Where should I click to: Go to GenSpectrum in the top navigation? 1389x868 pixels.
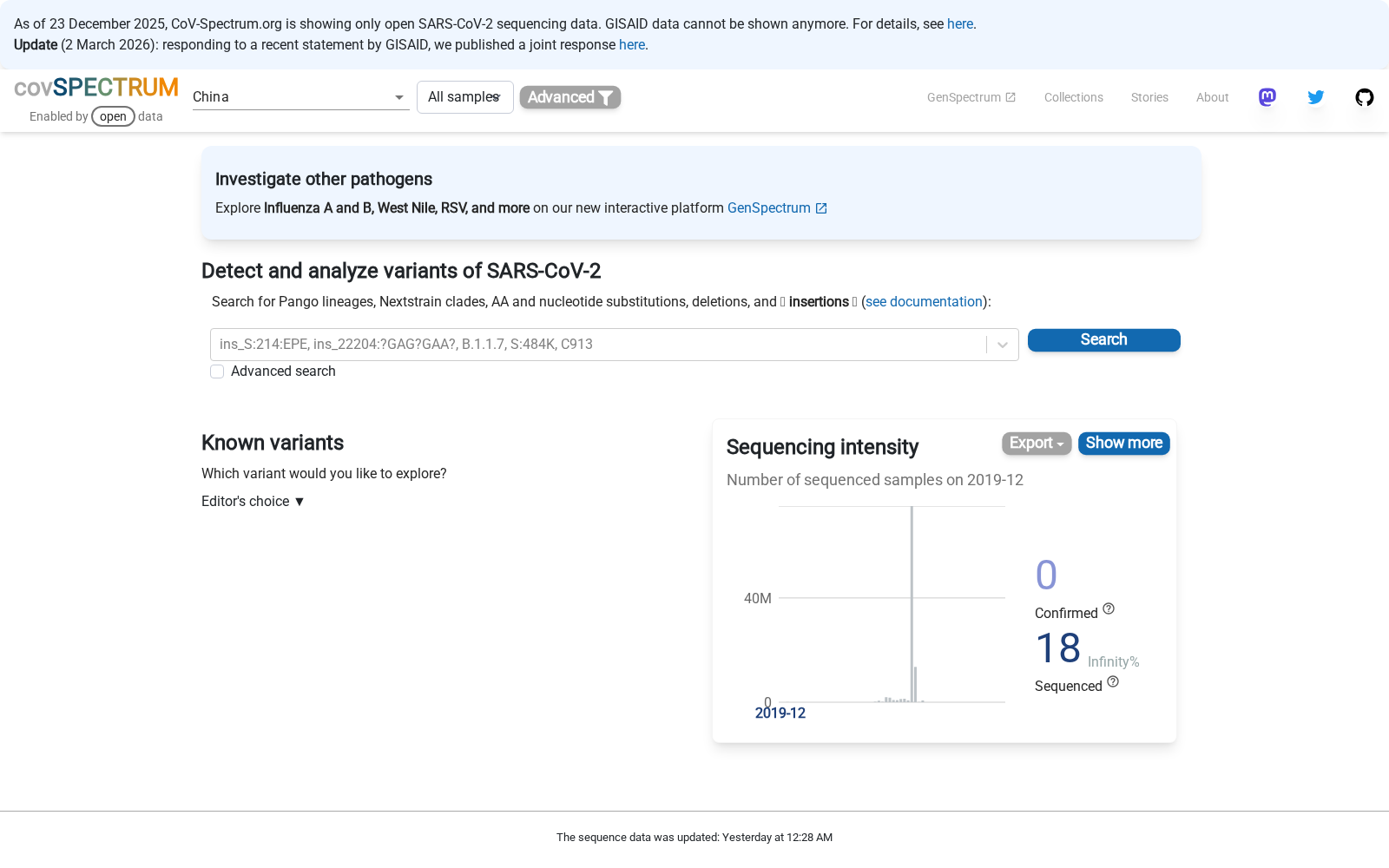pos(971,97)
